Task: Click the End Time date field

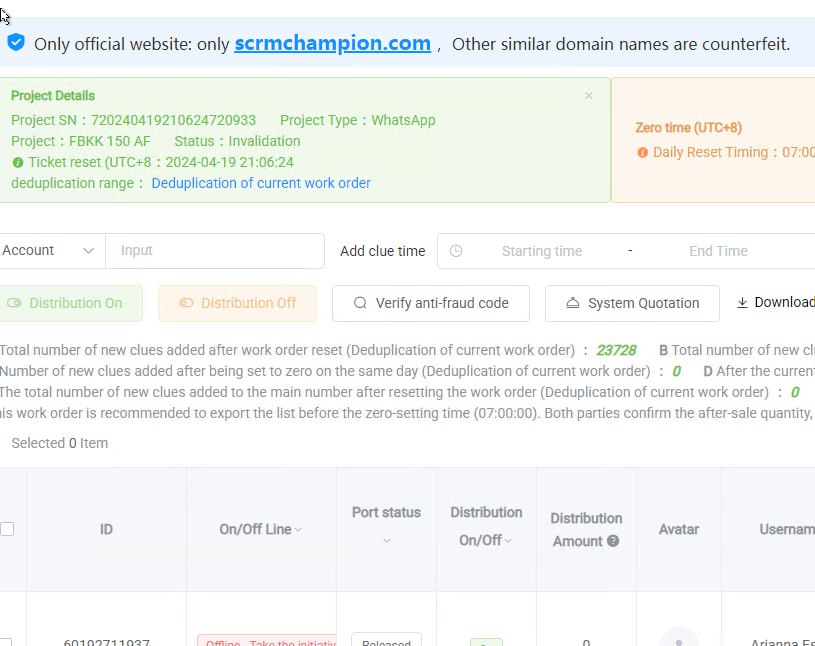Action: click(718, 251)
